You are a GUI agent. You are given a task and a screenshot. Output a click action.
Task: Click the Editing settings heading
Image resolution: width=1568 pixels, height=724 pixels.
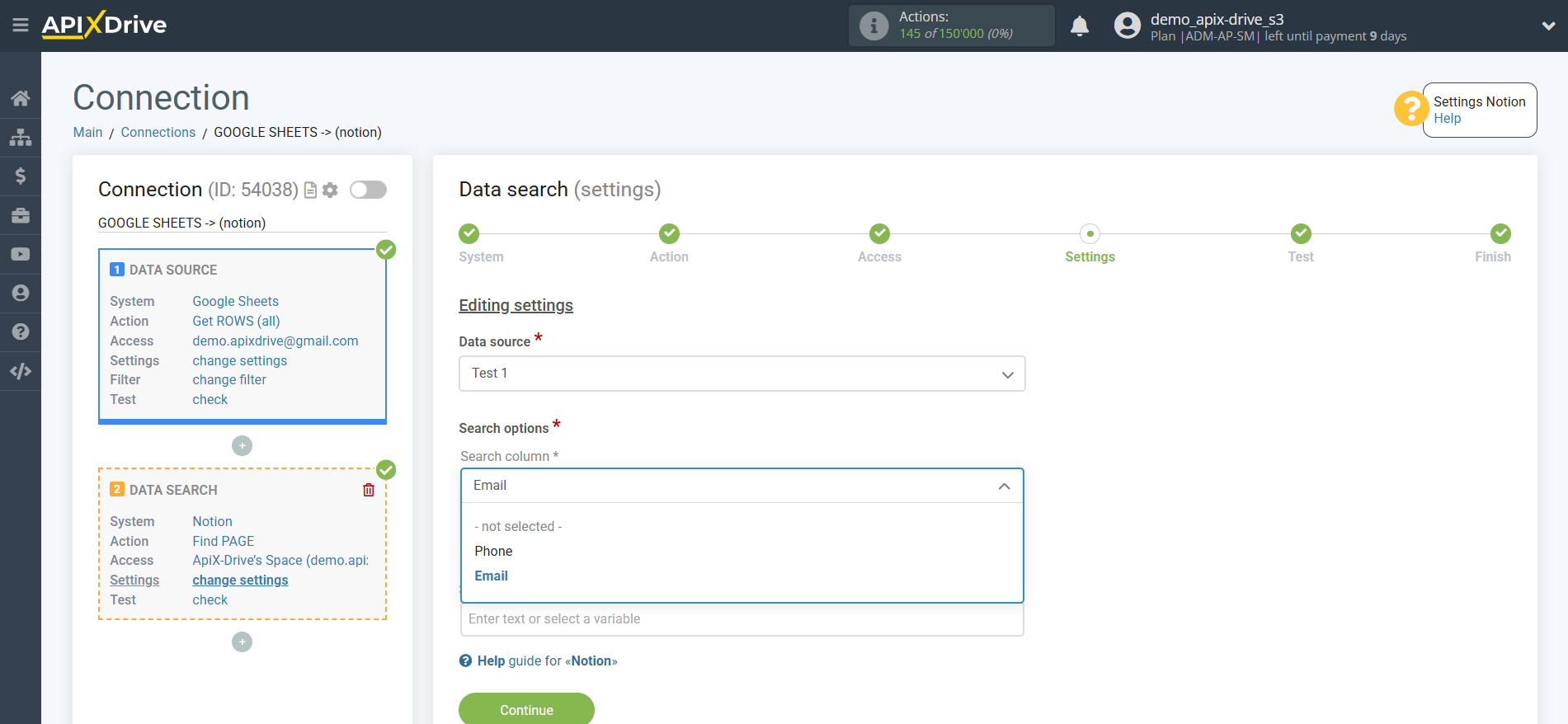point(516,305)
